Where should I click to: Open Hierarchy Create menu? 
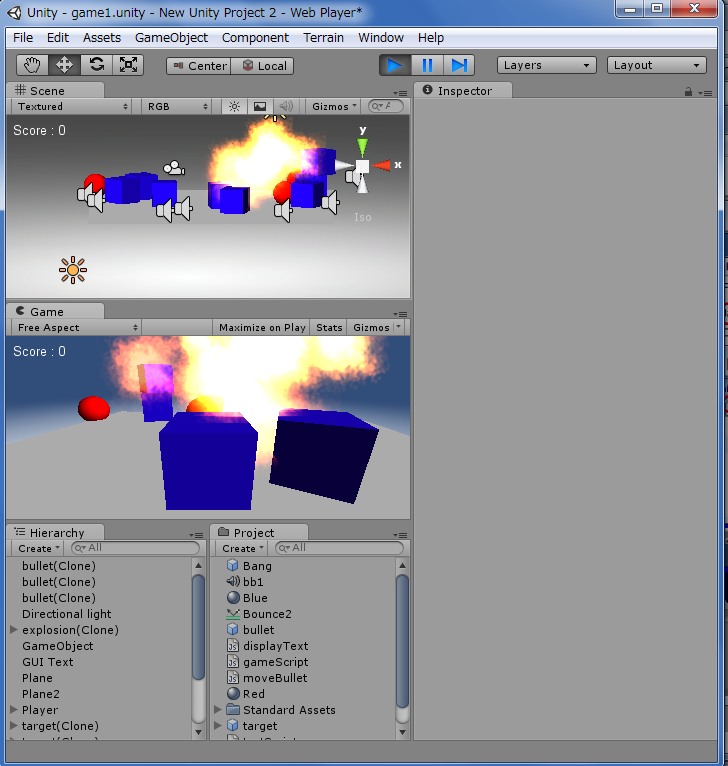(38, 548)
